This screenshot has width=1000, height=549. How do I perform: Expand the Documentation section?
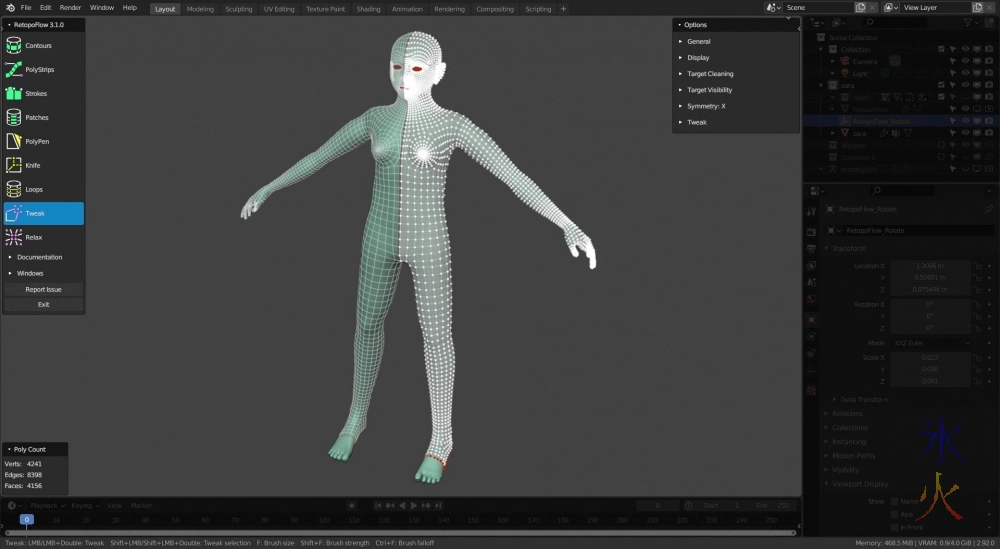pyautogui.click(x=40, y=257)
